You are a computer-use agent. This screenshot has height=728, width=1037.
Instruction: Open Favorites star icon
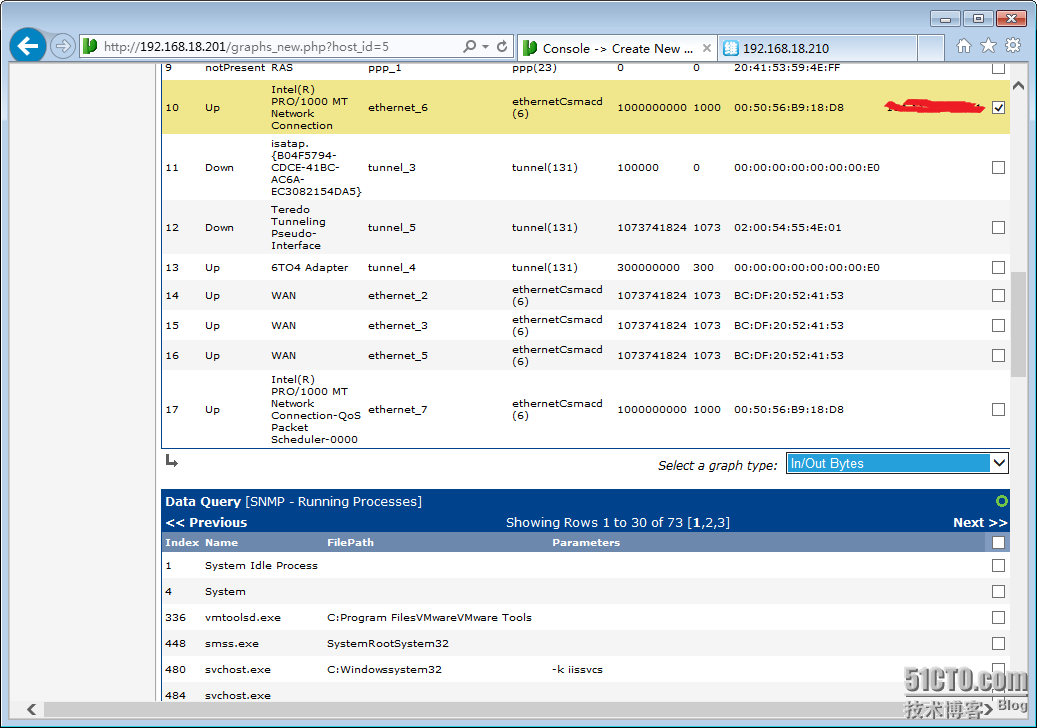(x=988, y=46)
